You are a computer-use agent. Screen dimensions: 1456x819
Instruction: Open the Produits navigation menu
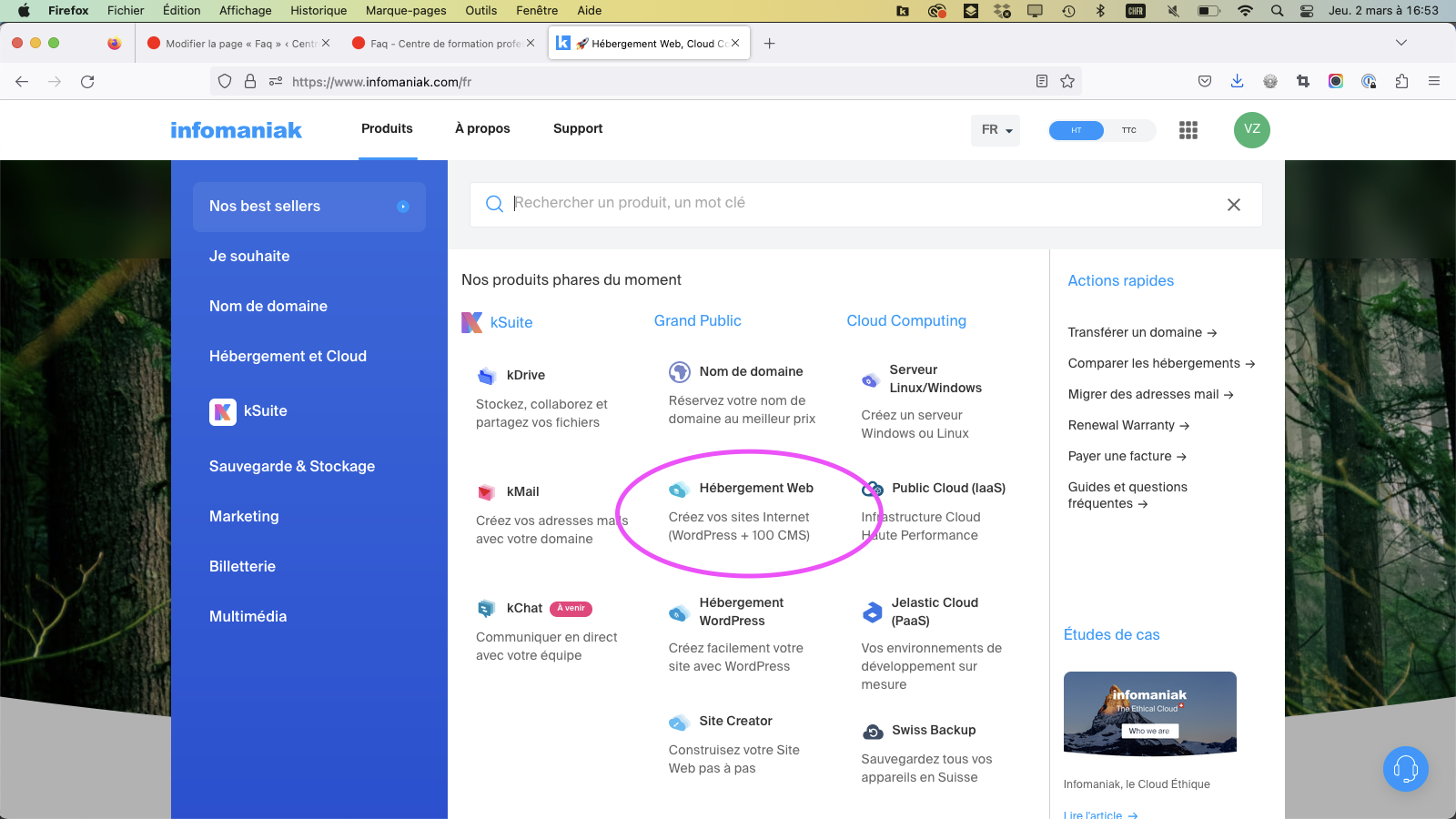pyautogui.click(x=387, y=128)
